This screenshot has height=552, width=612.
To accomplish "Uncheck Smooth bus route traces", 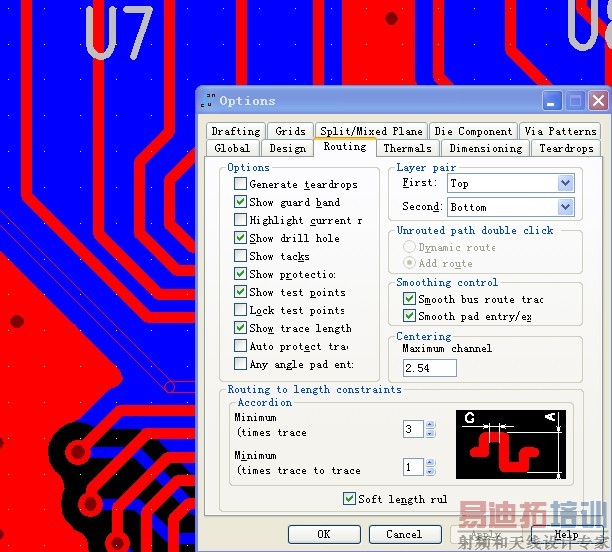I will click(409, 299).
